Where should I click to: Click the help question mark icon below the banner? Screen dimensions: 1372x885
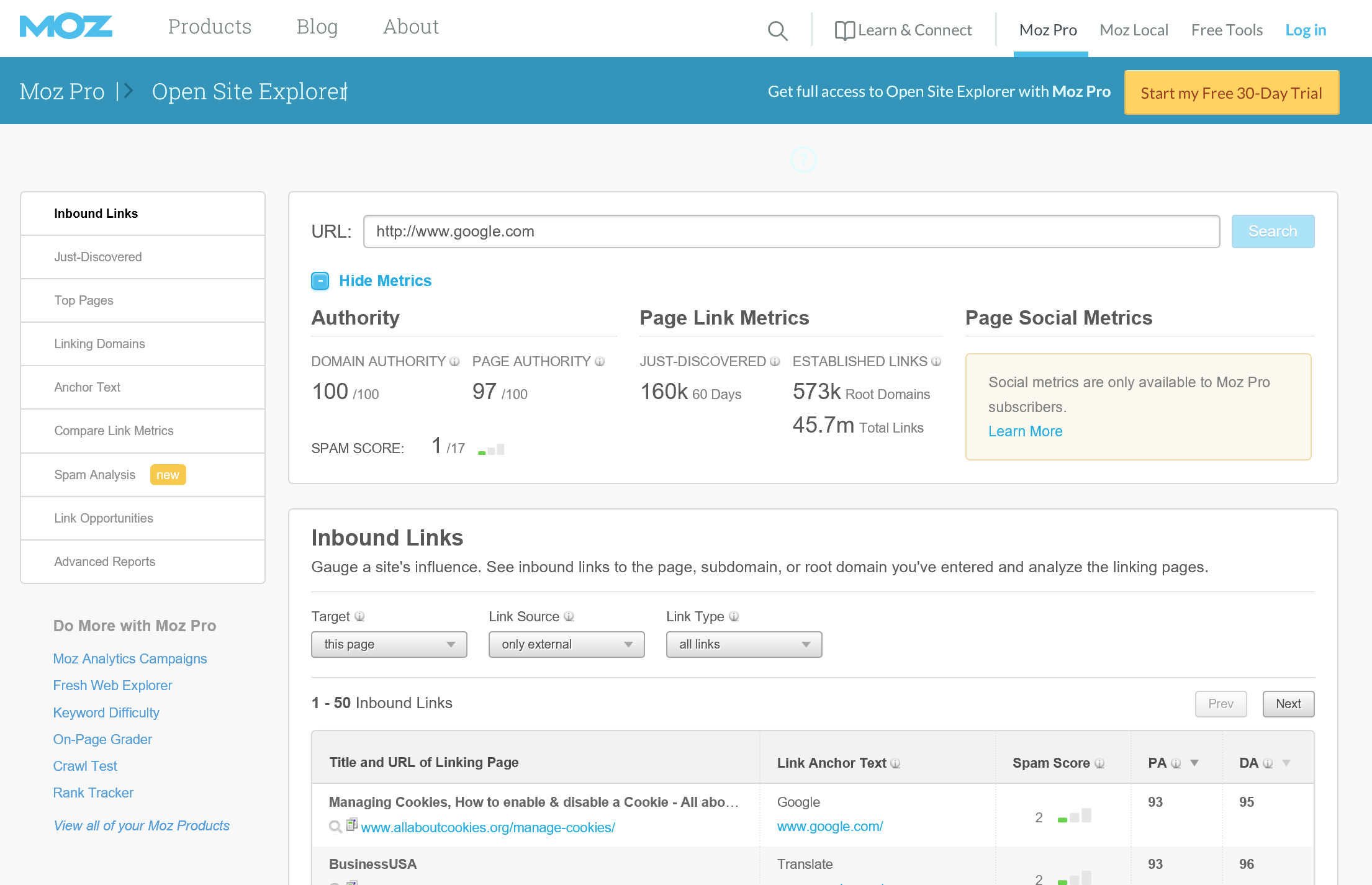click(803, 160)
